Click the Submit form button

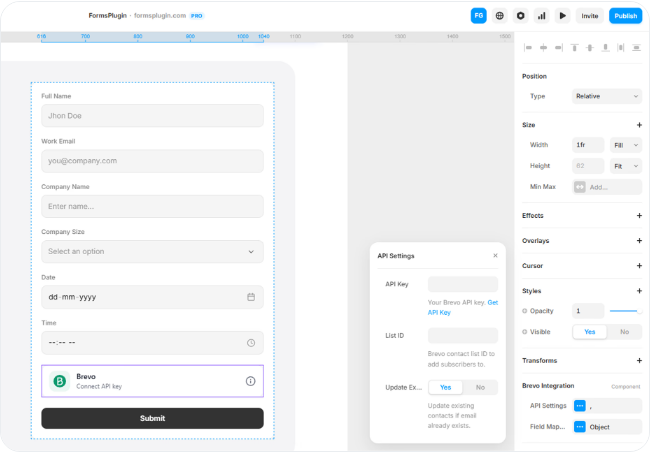pyautogui.click(x=153, y=418)
